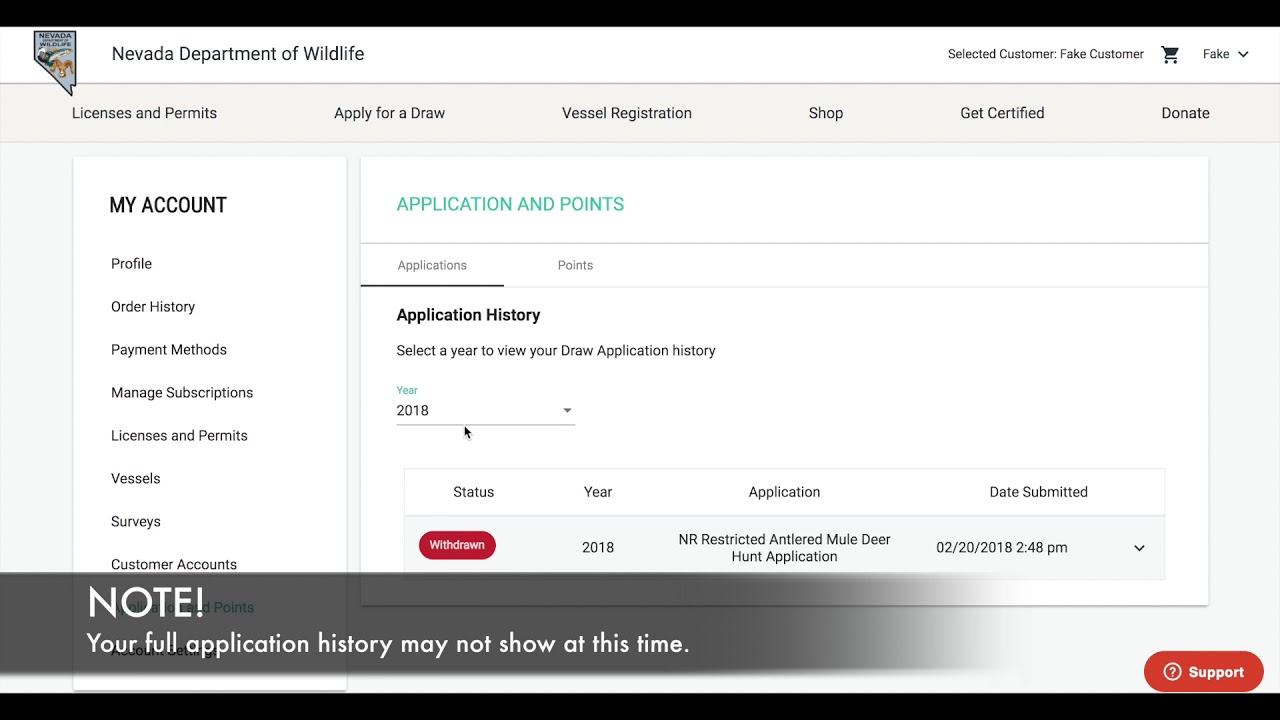
Task: Click Selected Customer: Fake Customer text
Action: (x=1046, y=54)
